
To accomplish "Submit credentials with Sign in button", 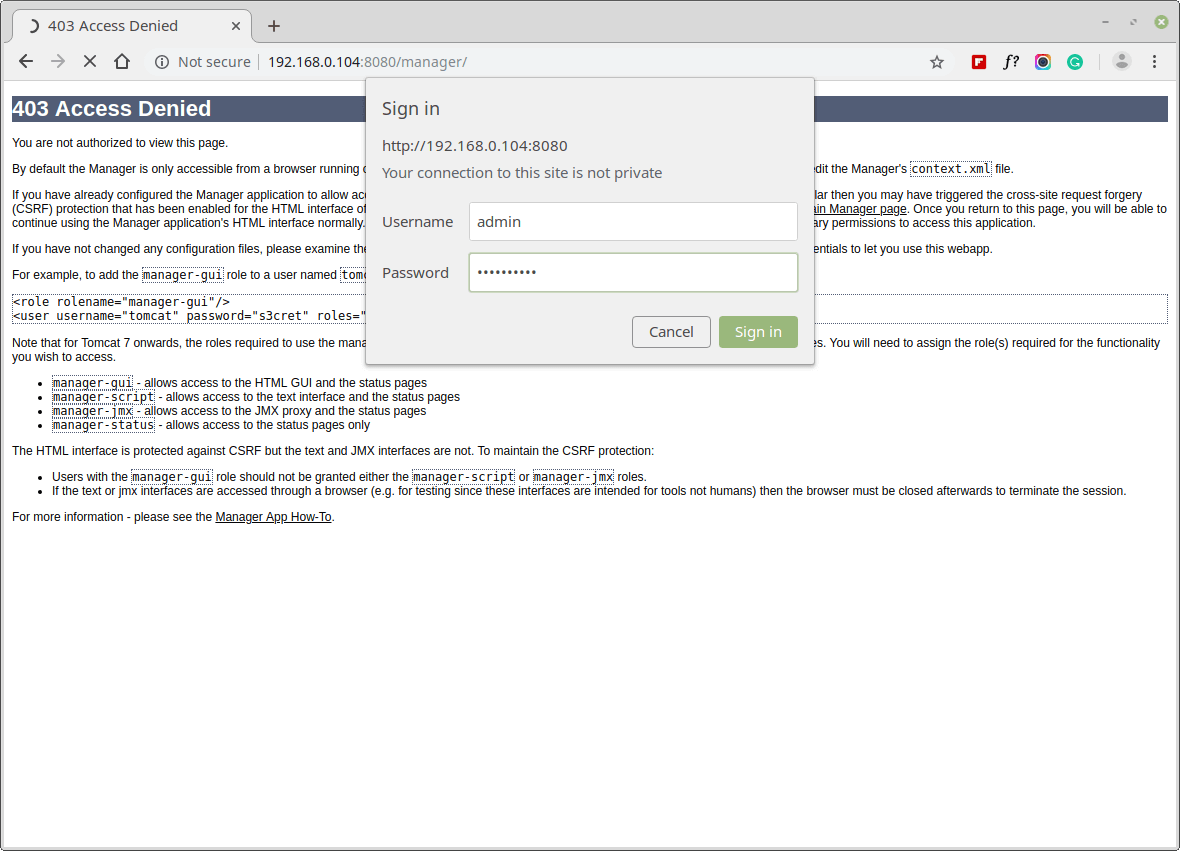I will [758, 332].
